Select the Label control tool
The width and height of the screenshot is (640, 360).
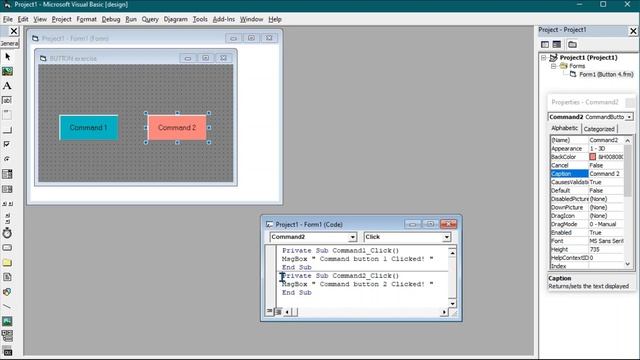[7, 86]
